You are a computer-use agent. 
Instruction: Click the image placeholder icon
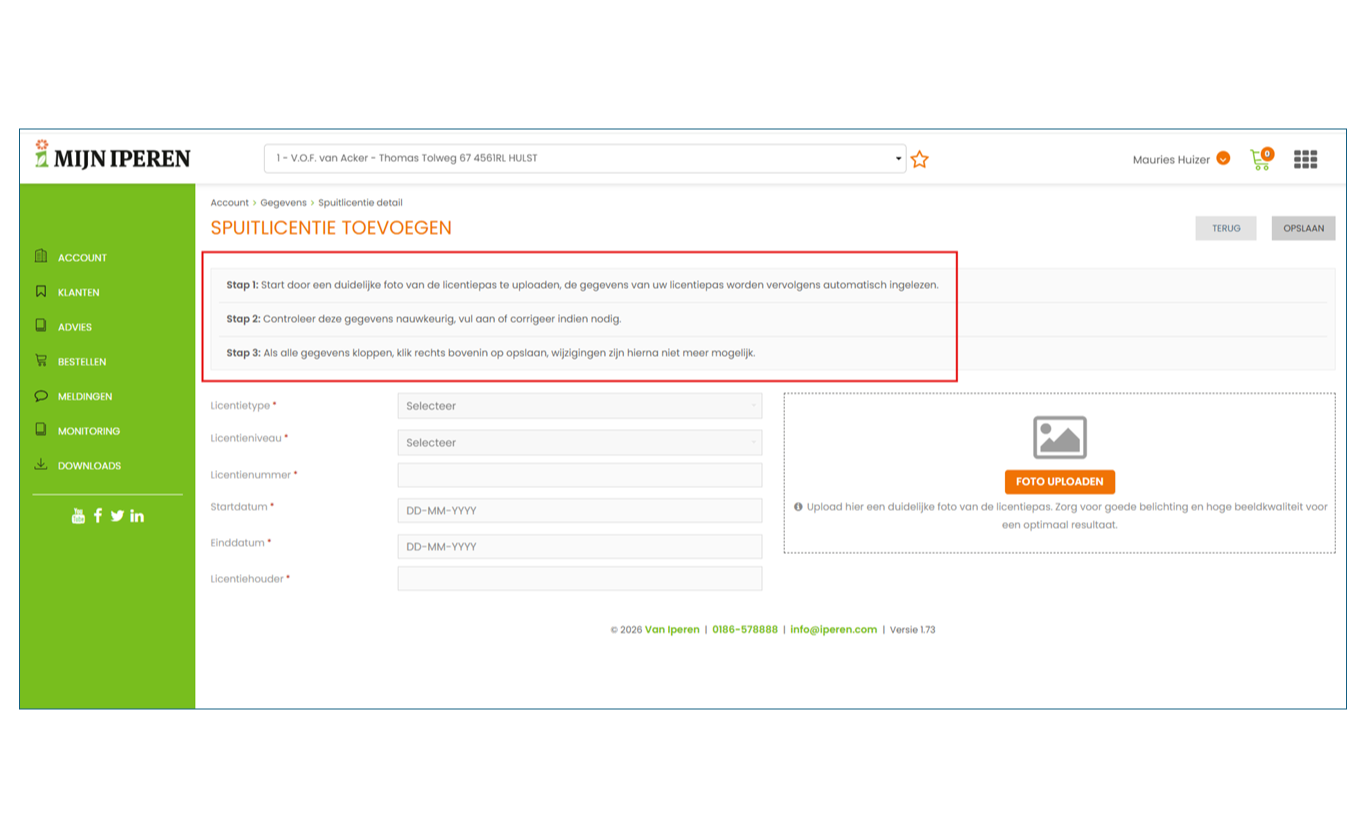click(1059, 437)
